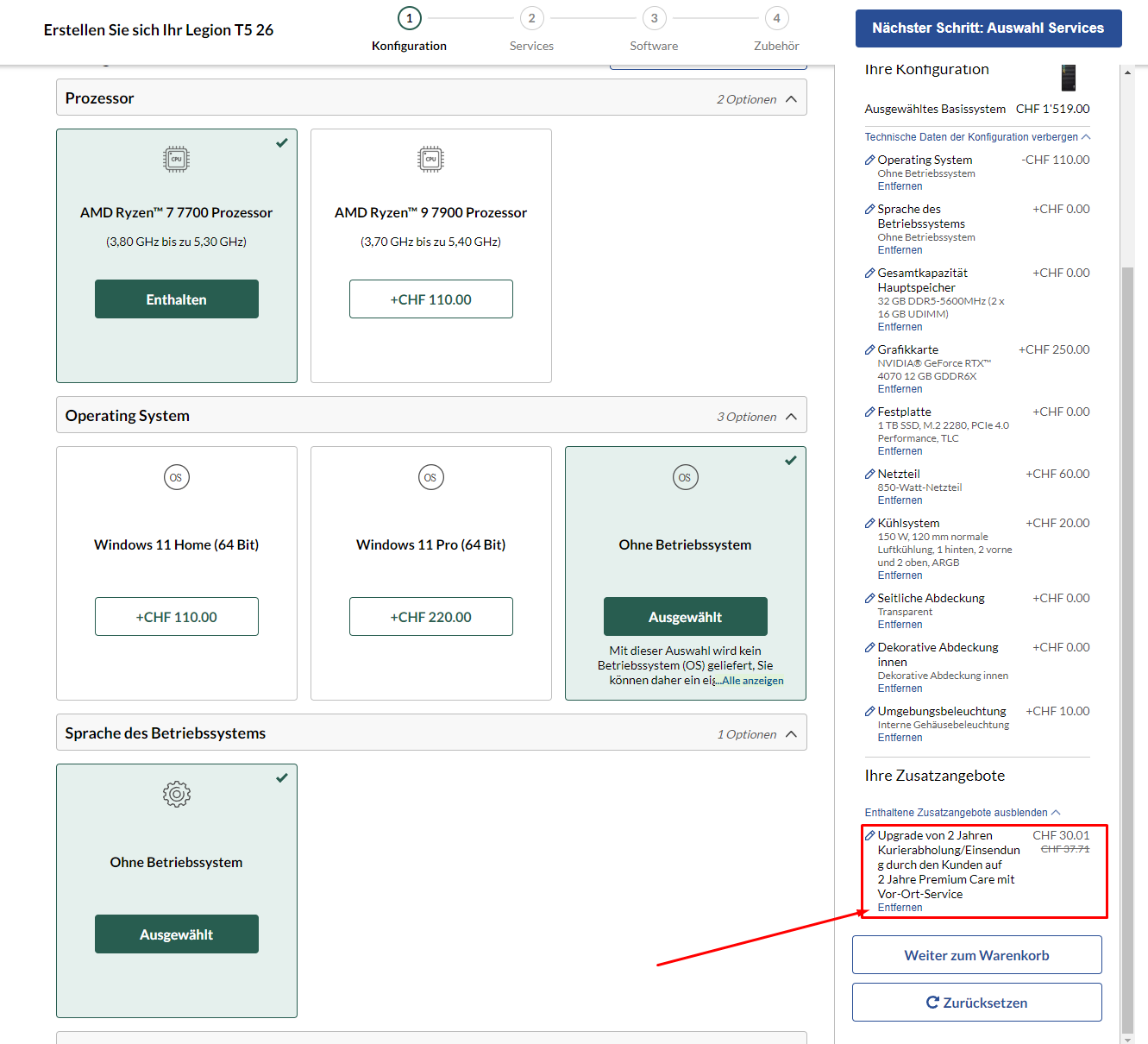
Task: Click the edit pencil beside Grafikkarte
Action: point(870,350)
